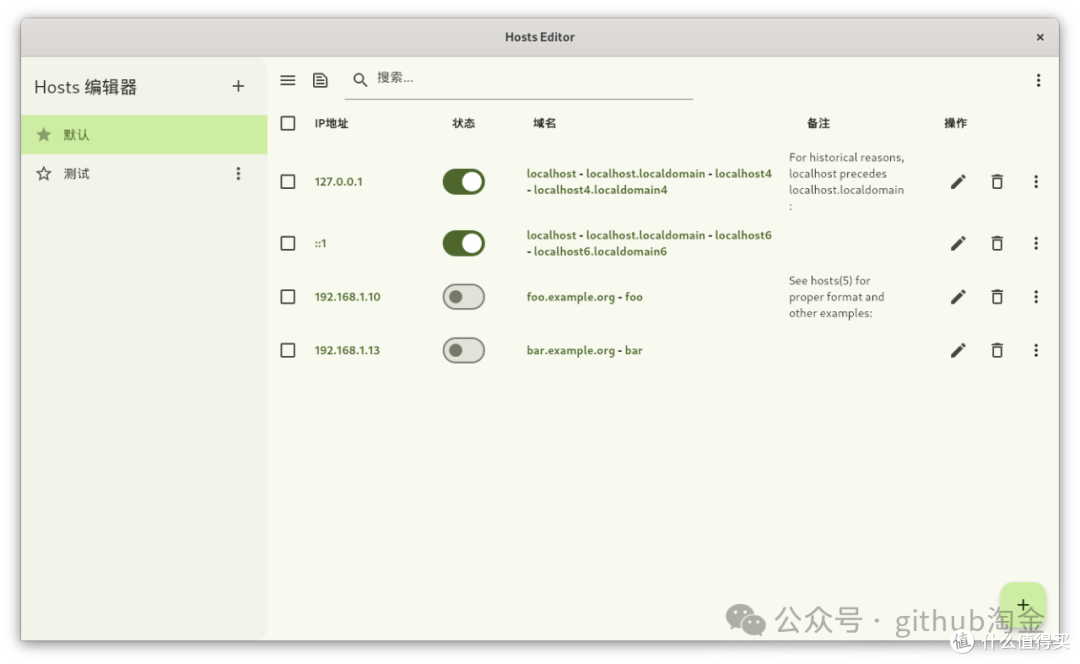Check the select-all checkbox in table header
This screenshot has width=1080, height=664.
click(288, 123)
